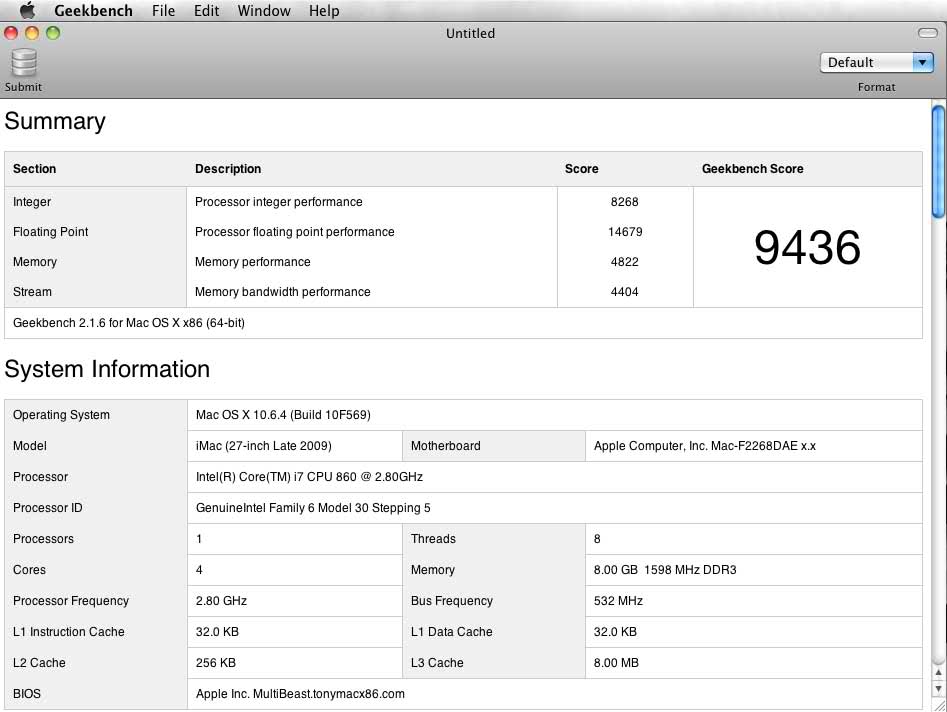Open the Default format dropdown
Viewport: 947px width, 712px height.
pos(876,62)
